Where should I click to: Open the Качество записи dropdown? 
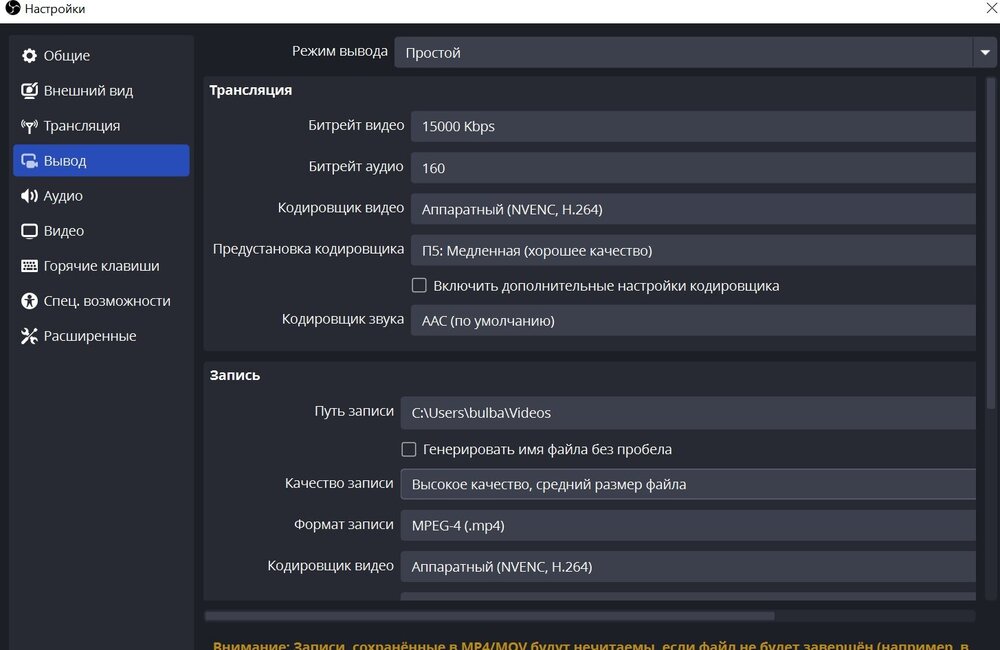[x=687, y=484]
